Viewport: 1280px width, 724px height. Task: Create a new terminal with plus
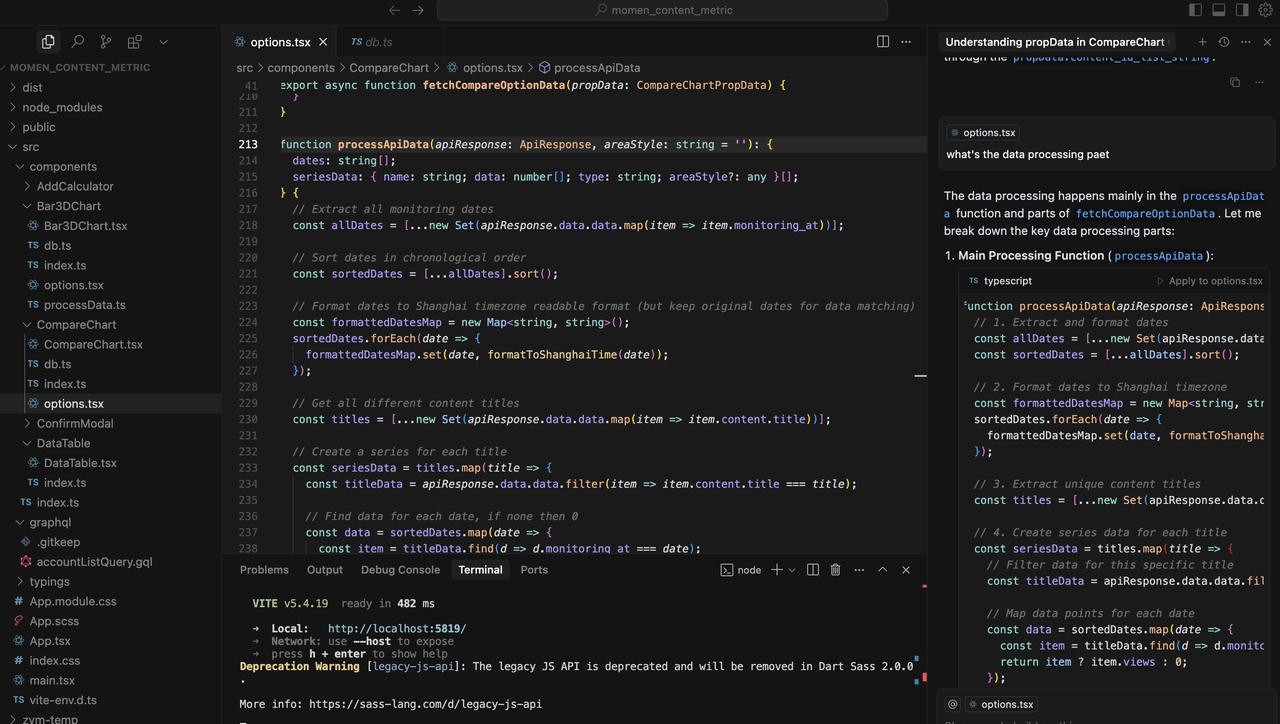tap(777, 570)
